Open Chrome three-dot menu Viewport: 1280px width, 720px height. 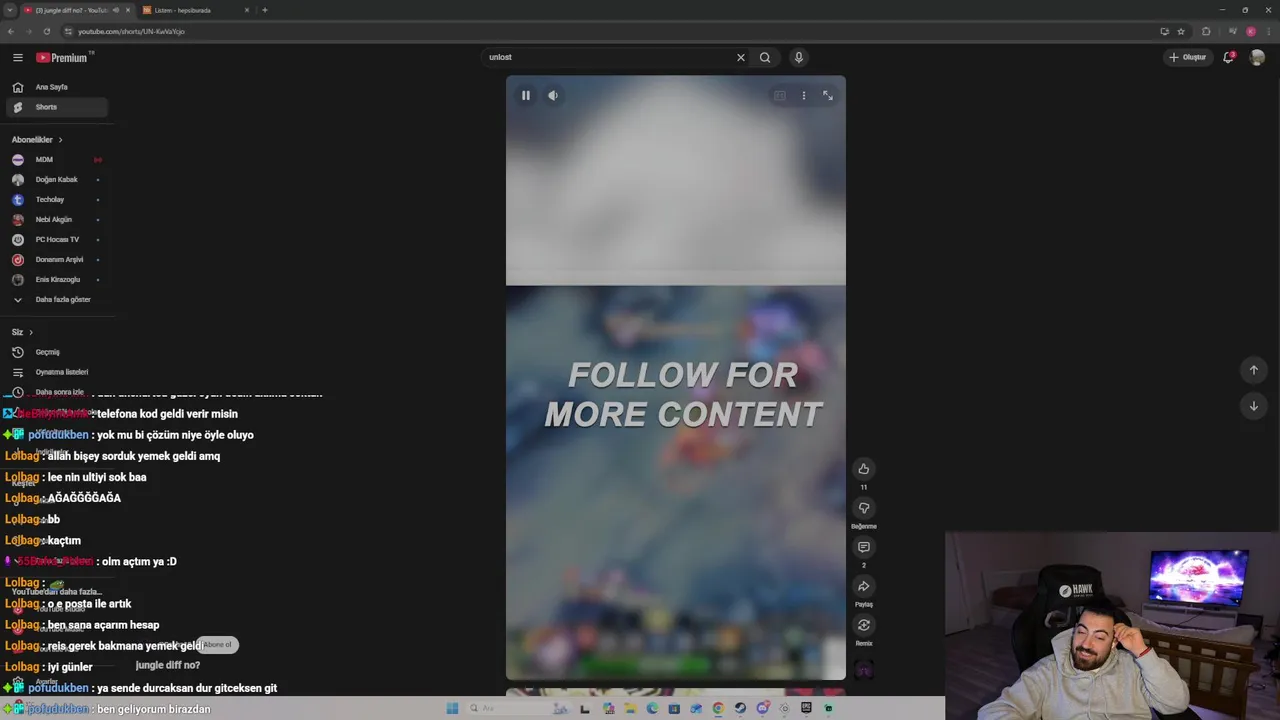1269,31
